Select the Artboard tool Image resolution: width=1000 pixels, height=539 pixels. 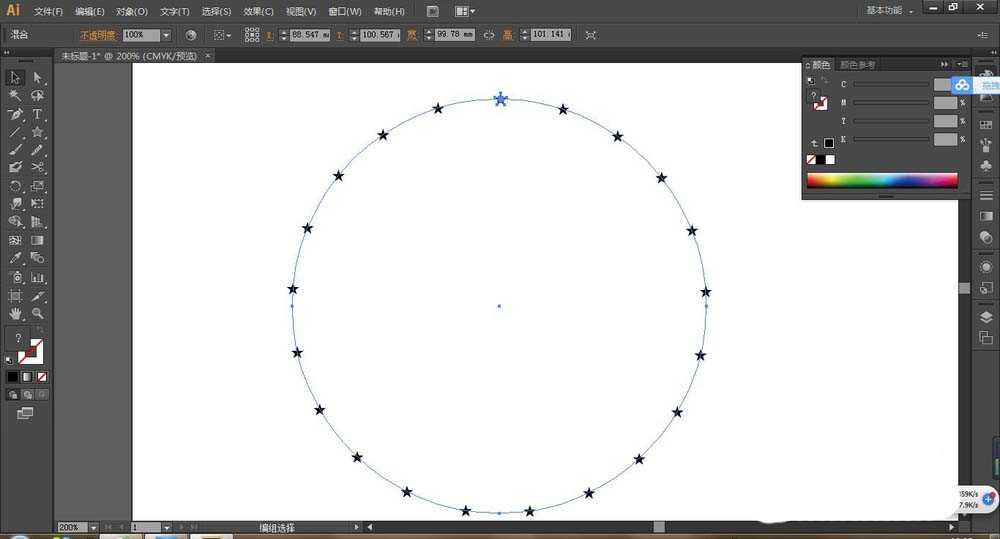click(15, 296)
